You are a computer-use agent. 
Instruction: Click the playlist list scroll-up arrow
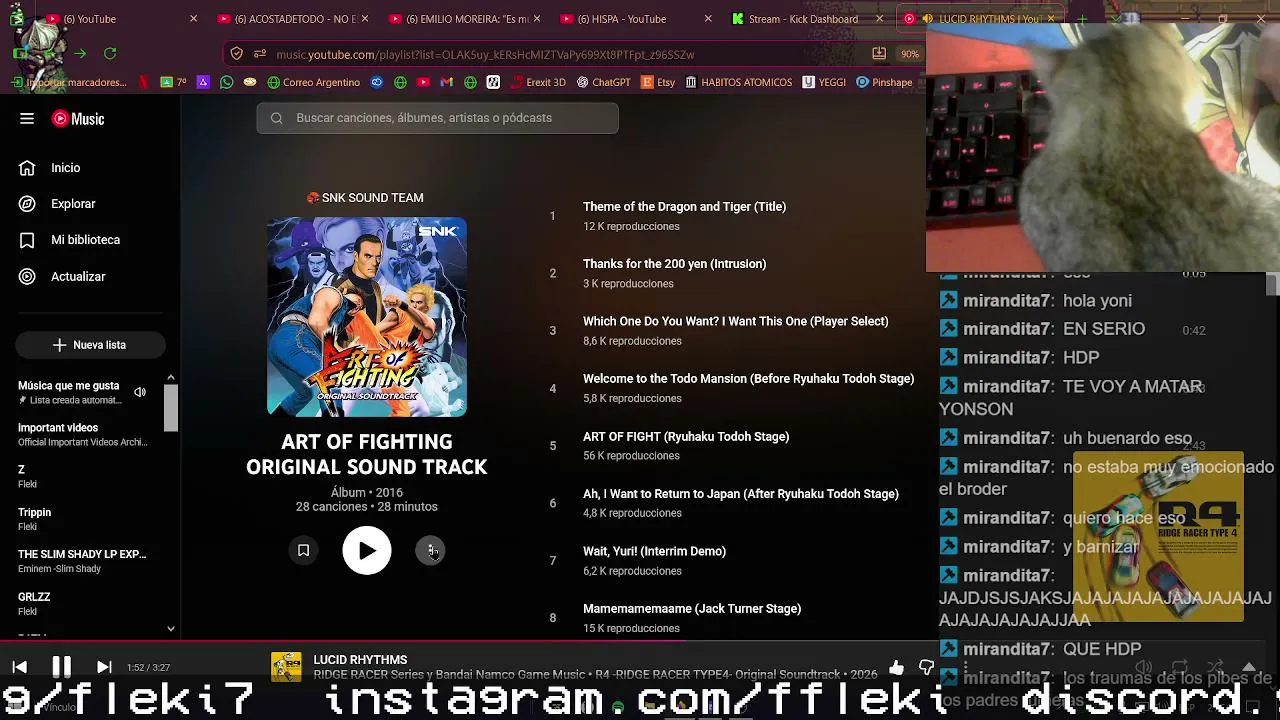pyautogui.click(x=171, y=378)
